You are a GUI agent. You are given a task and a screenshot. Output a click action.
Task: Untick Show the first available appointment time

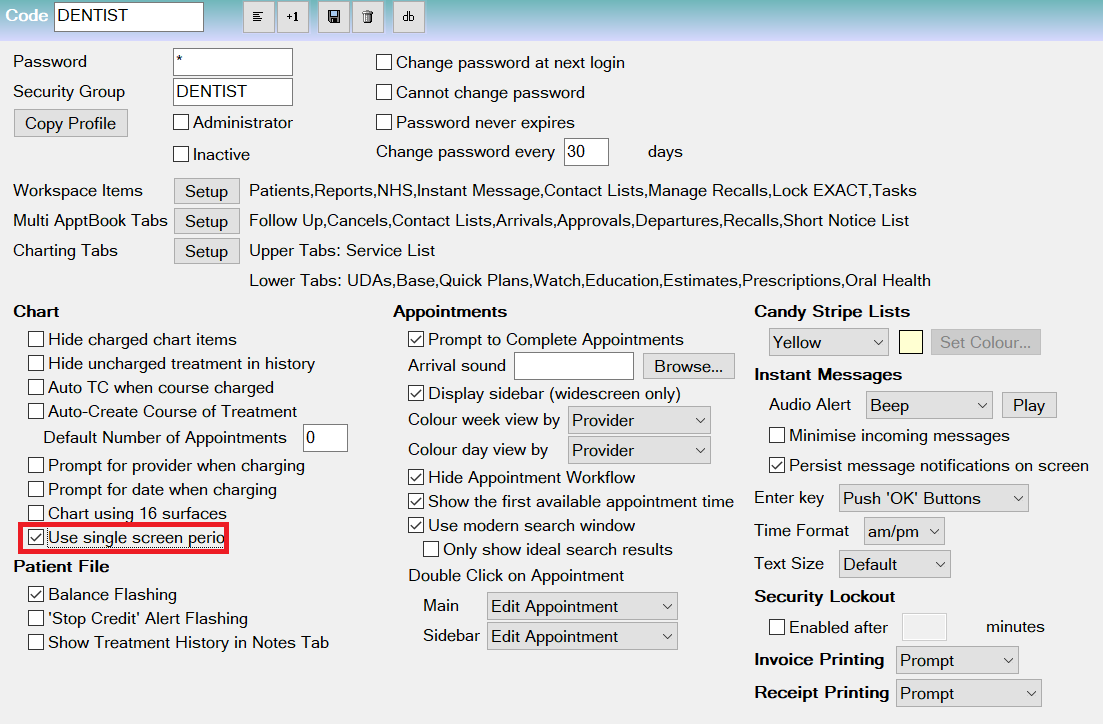click(416, 501)
